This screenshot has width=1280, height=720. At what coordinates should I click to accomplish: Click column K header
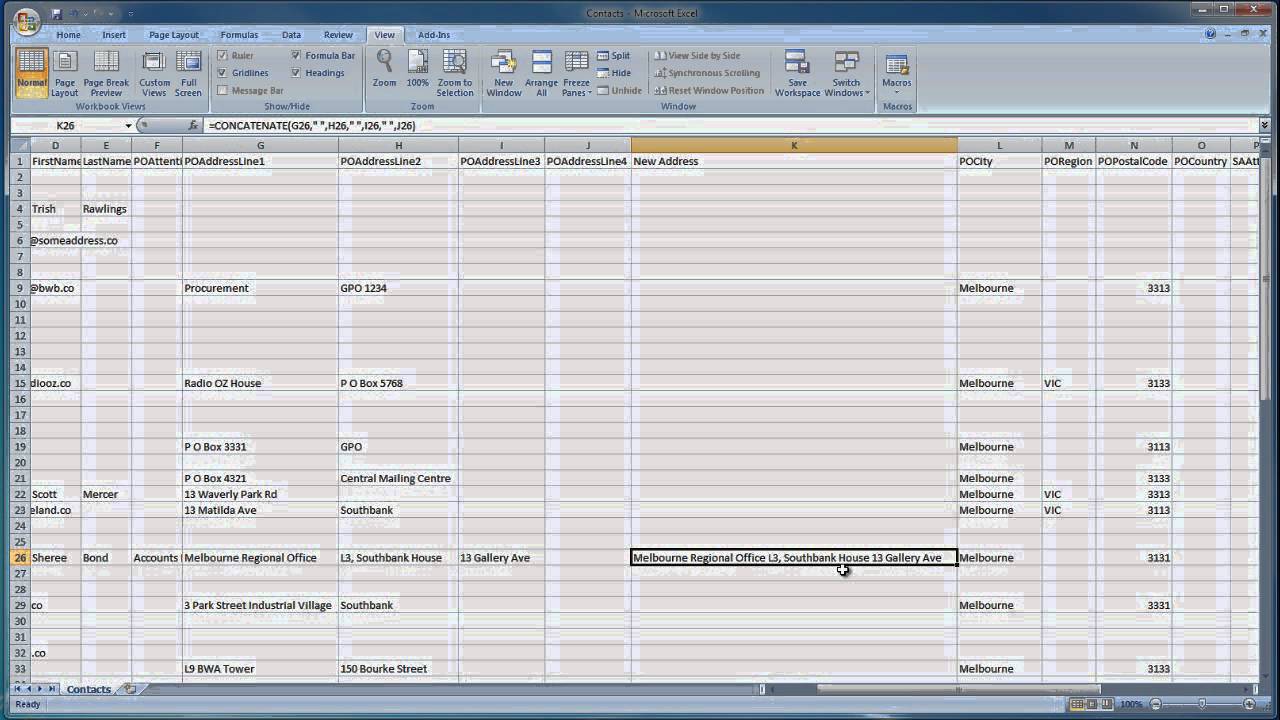click(x=794, y=145)
